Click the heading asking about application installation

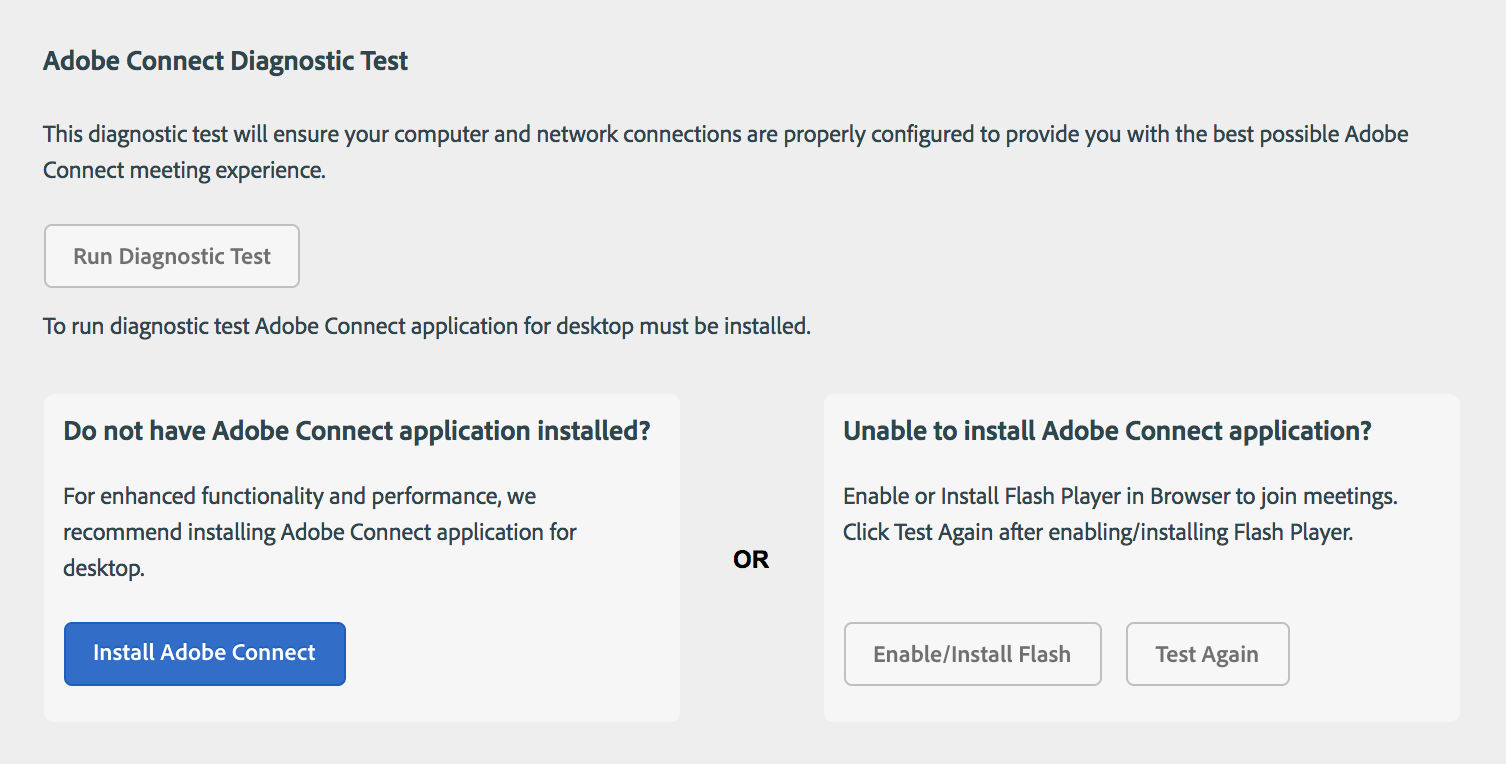(356, 430)
